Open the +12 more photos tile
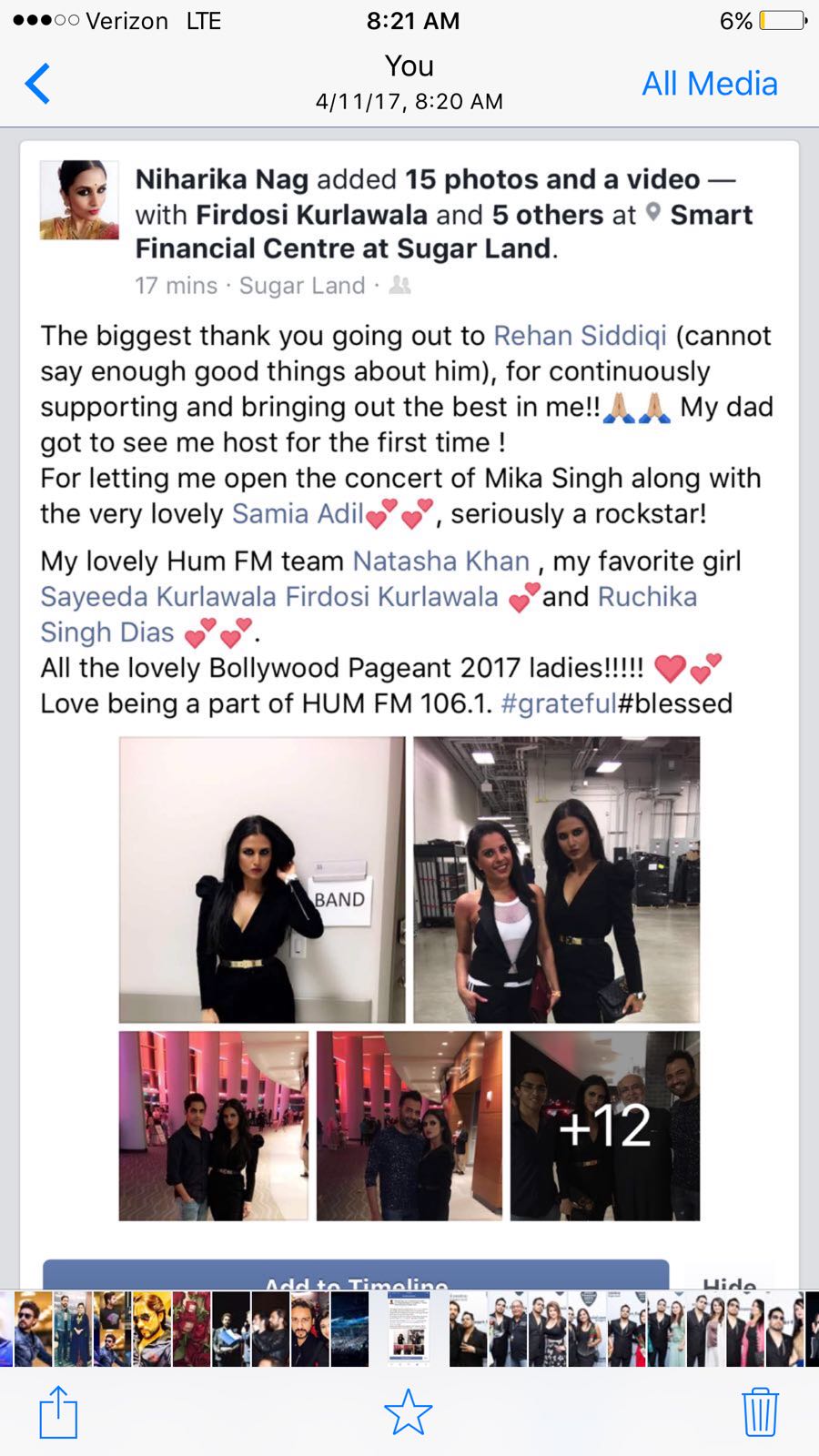The image size is (819, 1456). point(605,1126)
